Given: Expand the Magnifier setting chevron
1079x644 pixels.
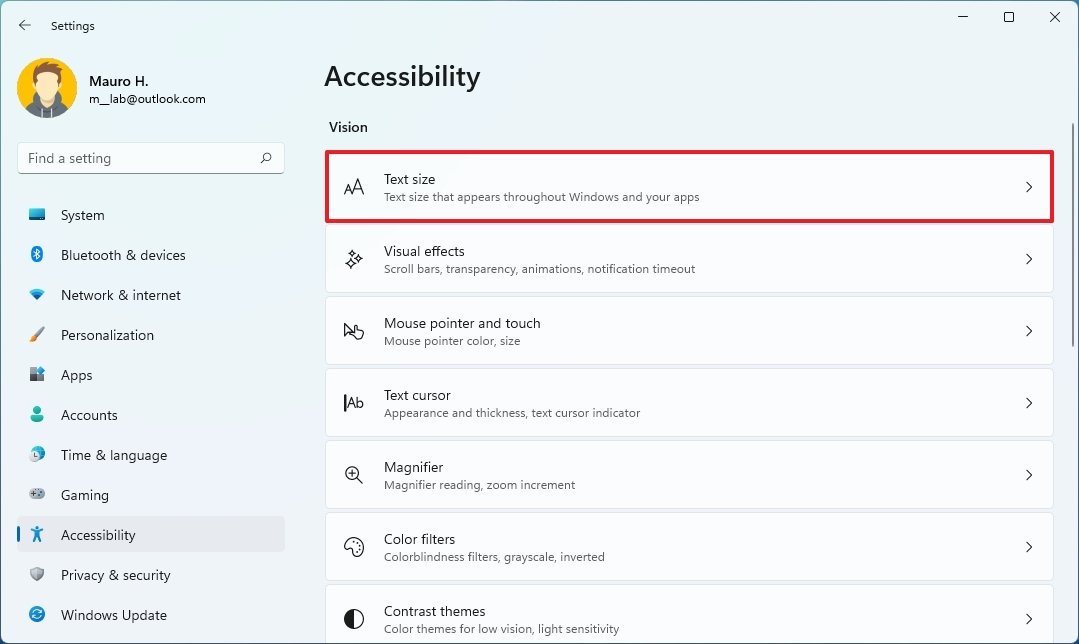Looking at the screenshot, I should [x=1029, y=475].
